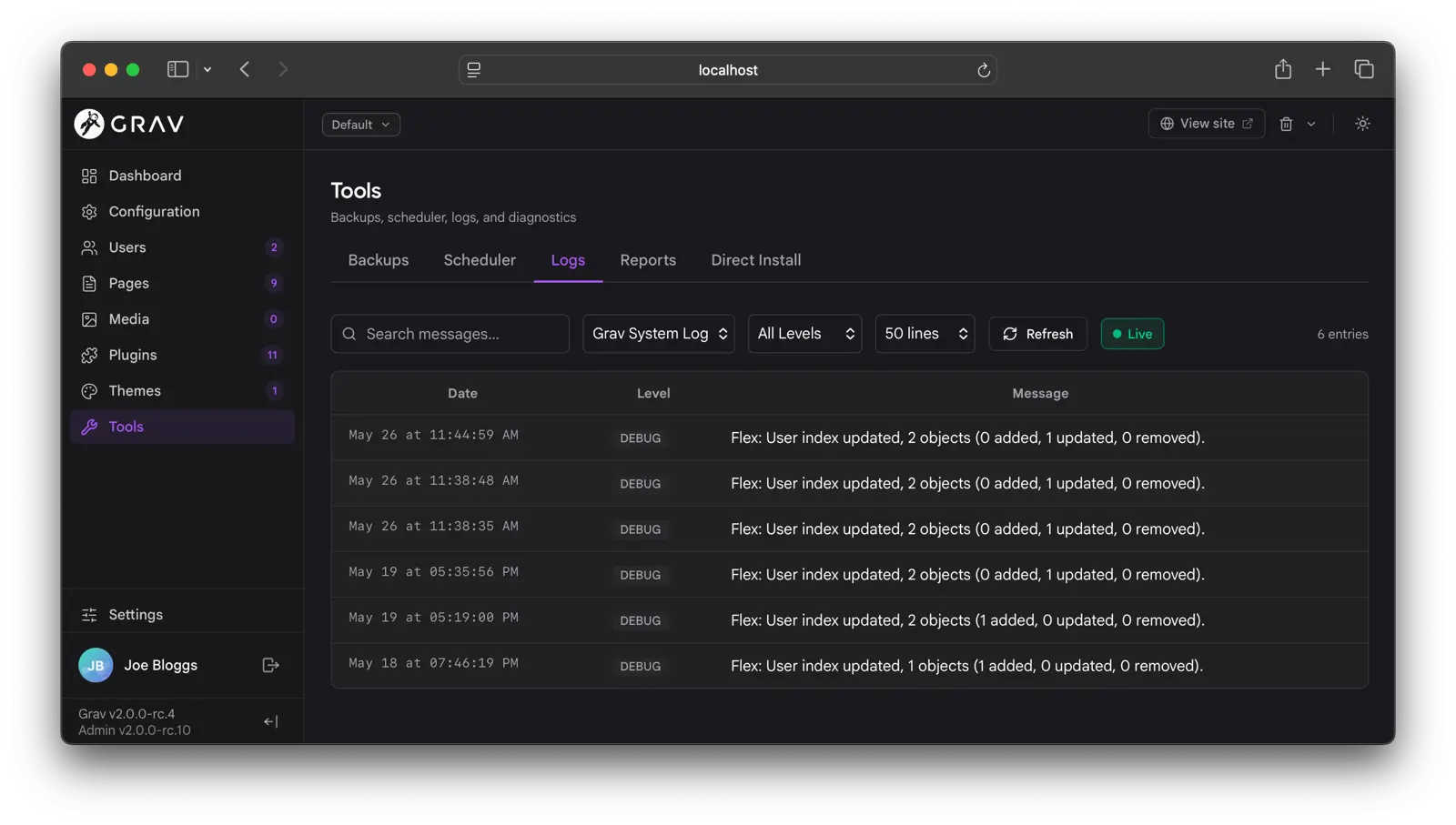
Task: Collapse the sidebar with the arrow icon
Action: (x=270, y=722)
